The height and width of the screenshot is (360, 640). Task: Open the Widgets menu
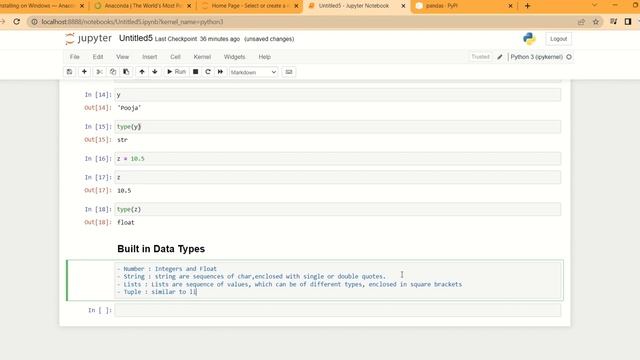pos(234,57)
